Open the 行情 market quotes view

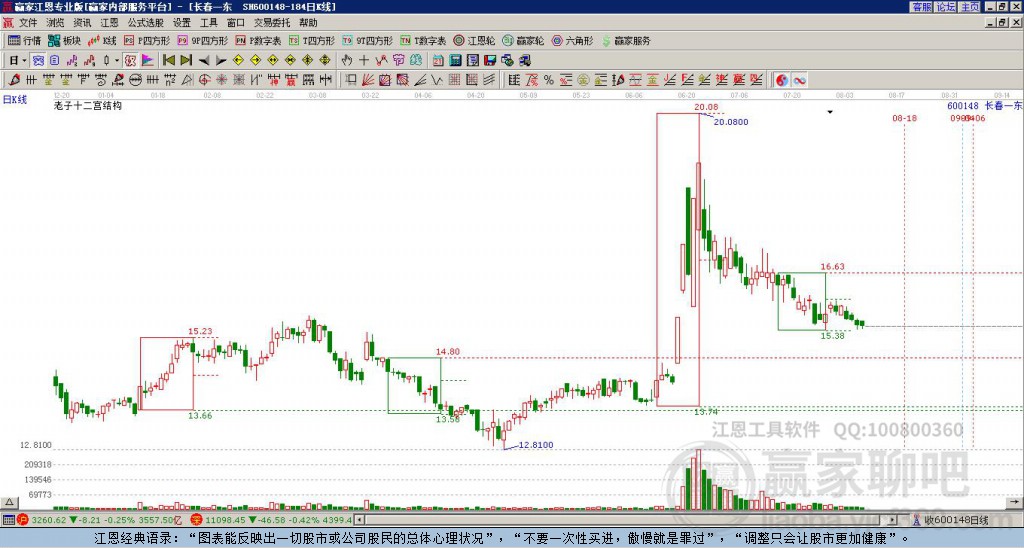[24, 40]
